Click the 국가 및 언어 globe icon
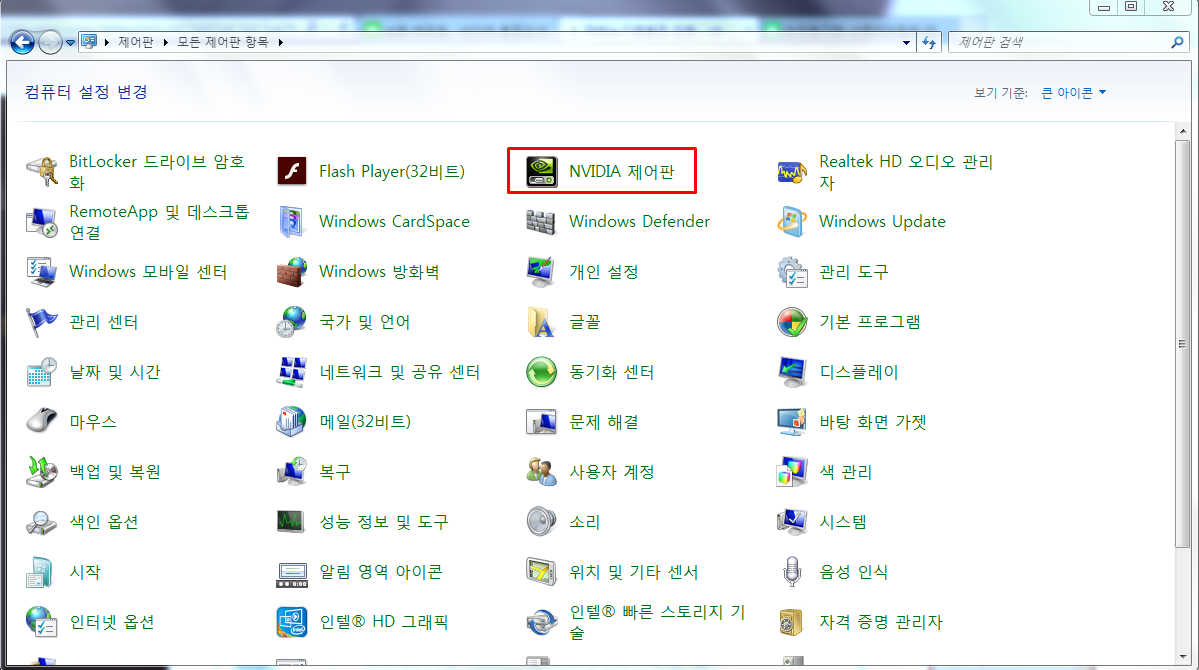 tap(291, 322)
